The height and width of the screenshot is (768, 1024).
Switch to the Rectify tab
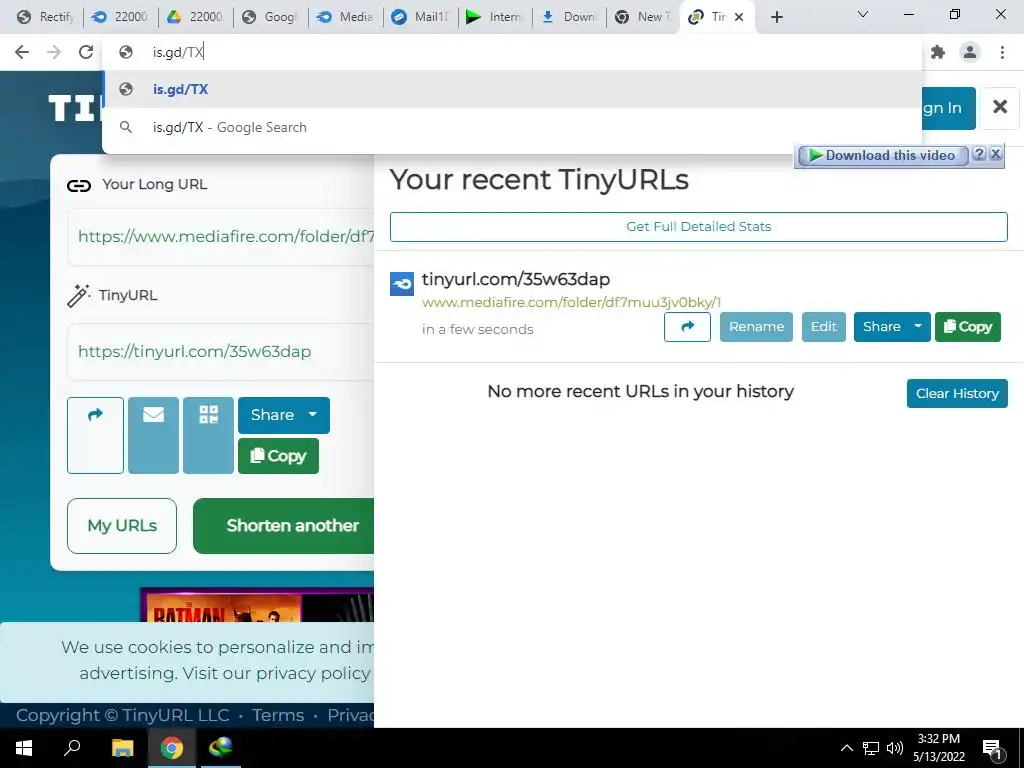click(46, 17)
